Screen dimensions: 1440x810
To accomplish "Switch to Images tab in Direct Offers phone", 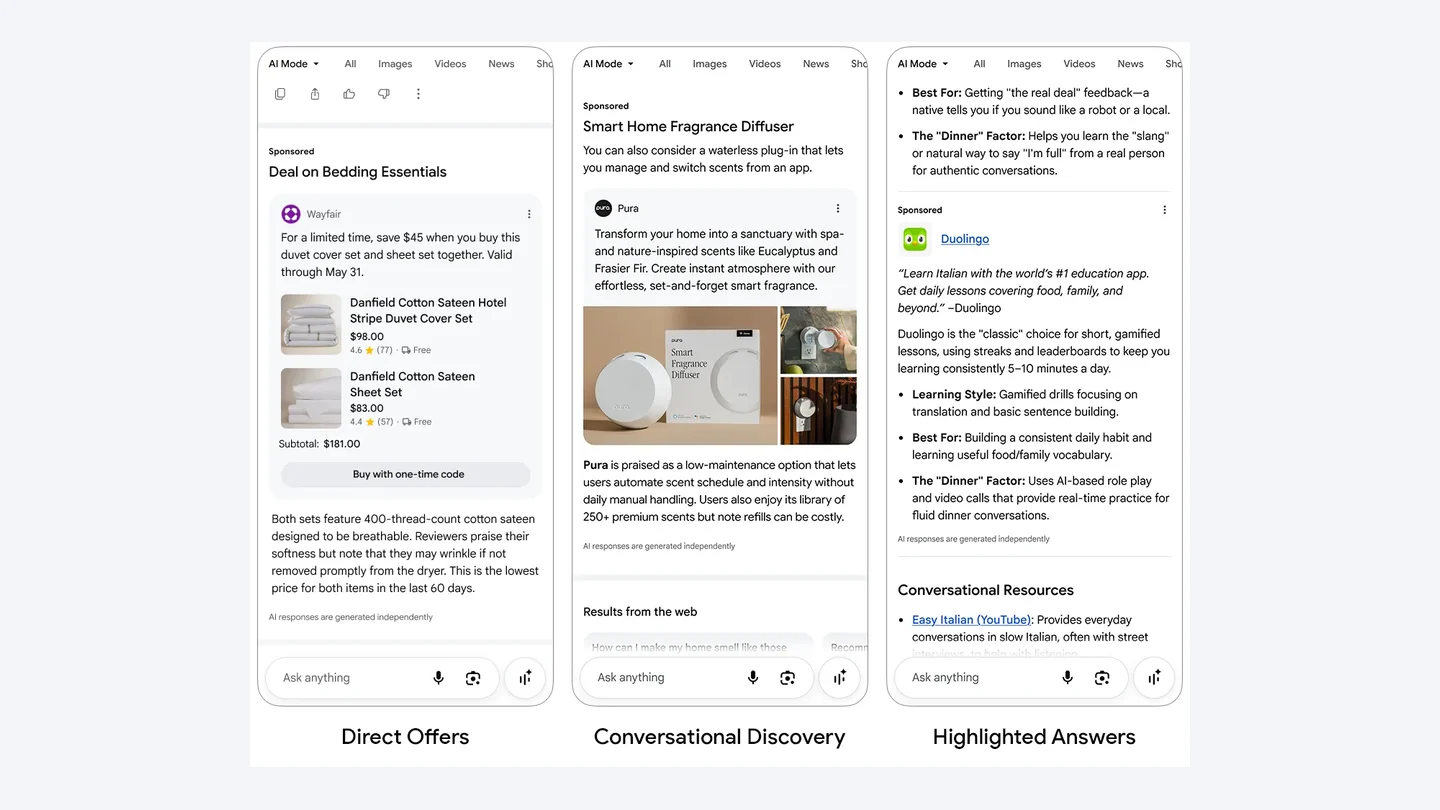I will click(x=395, y=64).
